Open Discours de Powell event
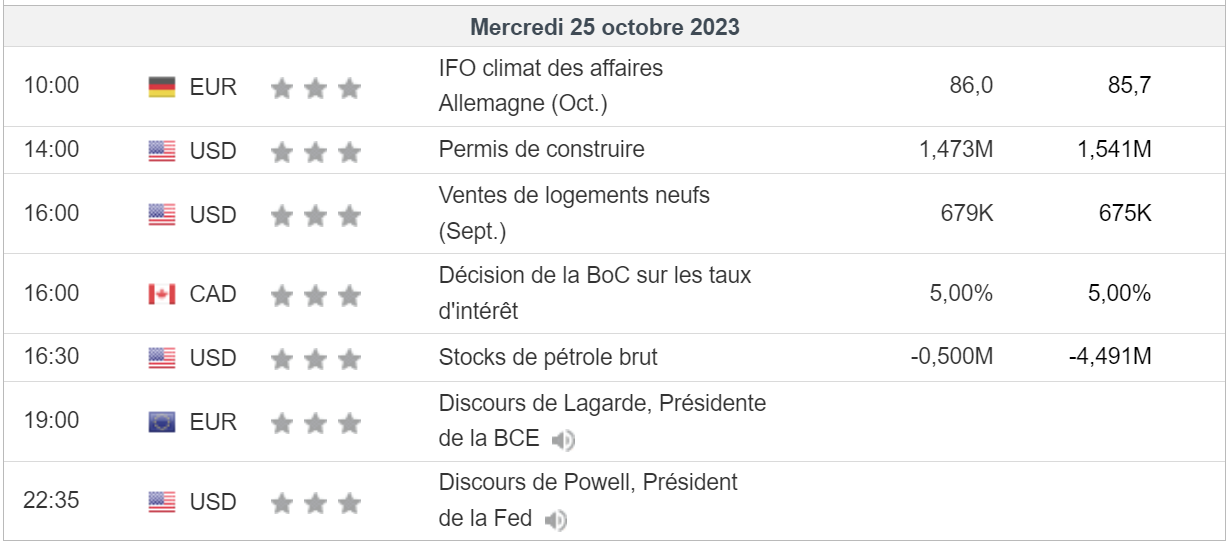 [588, 483]
